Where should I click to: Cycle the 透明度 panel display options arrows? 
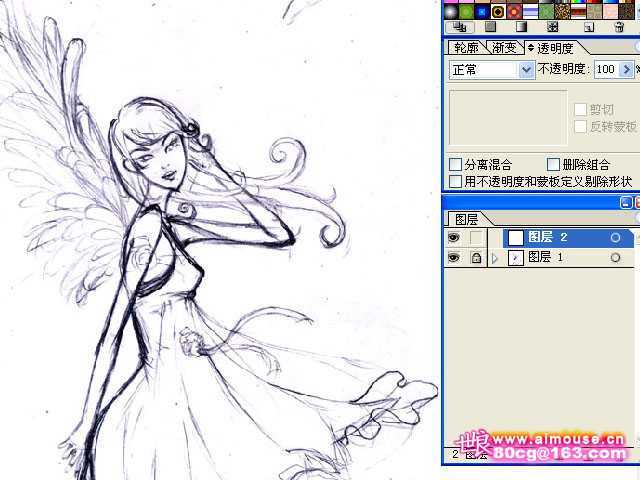531,48
